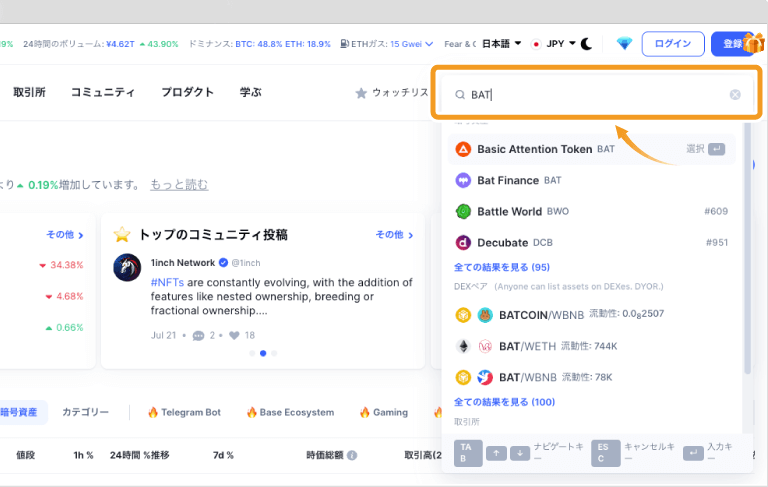Sort by 7d % column header
Screen dimensions: 768x487
pos(223,455)
